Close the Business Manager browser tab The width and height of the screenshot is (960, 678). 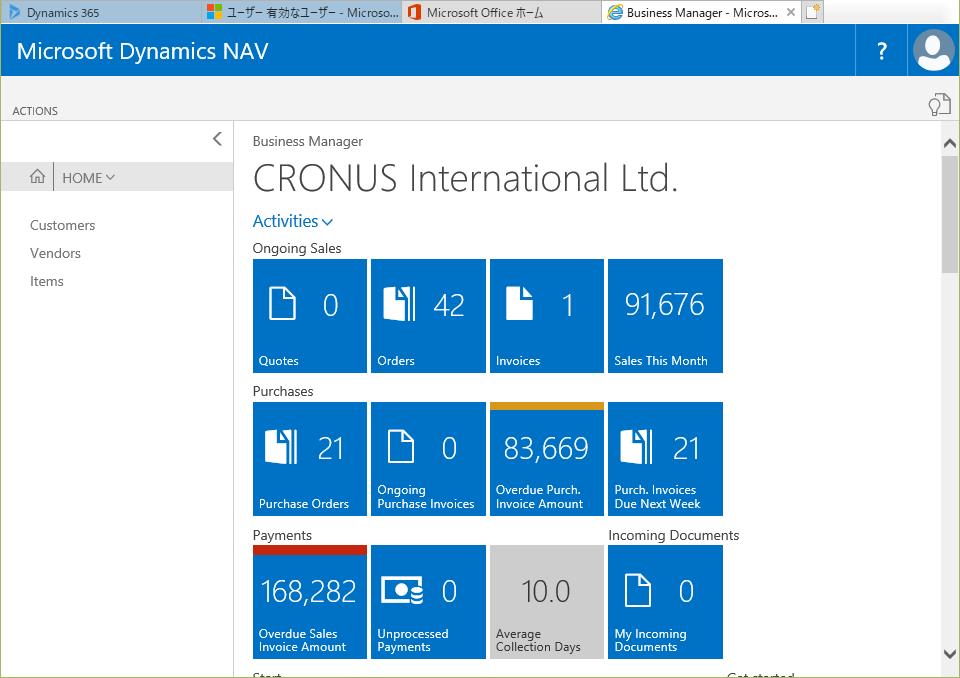click(791, 12)
